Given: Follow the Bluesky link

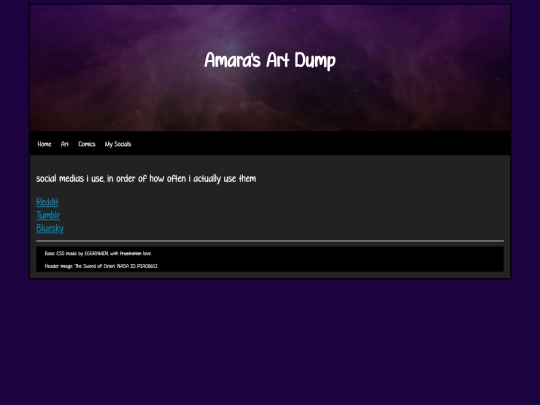Looking at the screenshot, I should (x=50, y=228).
